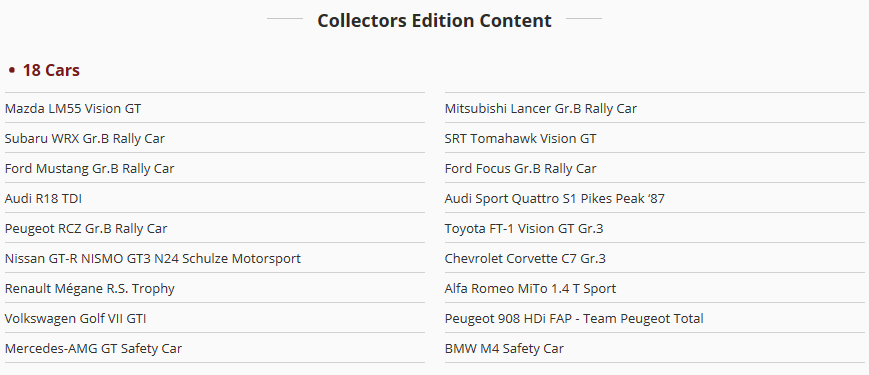Select Subaru WRX Gr.B Rally Car
This screenshot has width=869, height=375.
(x=214, y=138)
